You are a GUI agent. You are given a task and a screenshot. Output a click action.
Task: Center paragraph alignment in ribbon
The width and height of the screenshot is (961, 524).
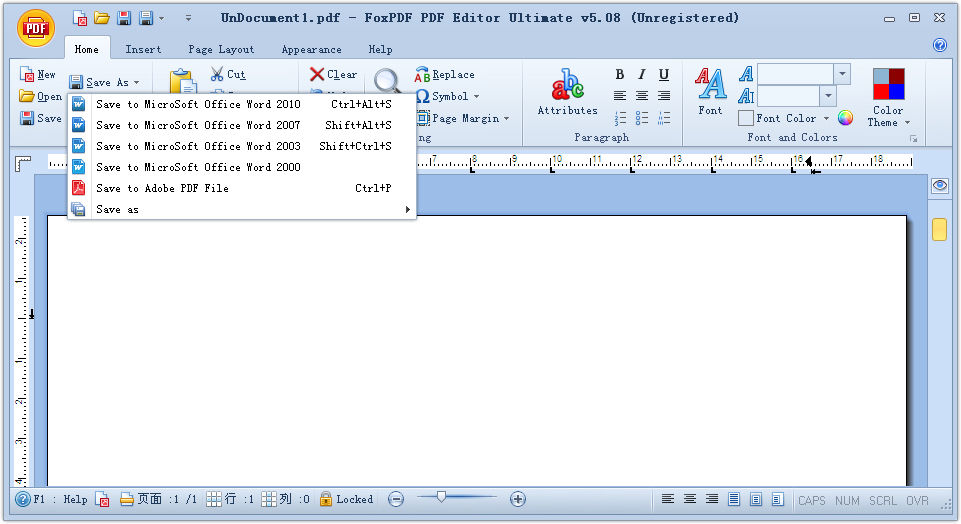tap(642, 96)
